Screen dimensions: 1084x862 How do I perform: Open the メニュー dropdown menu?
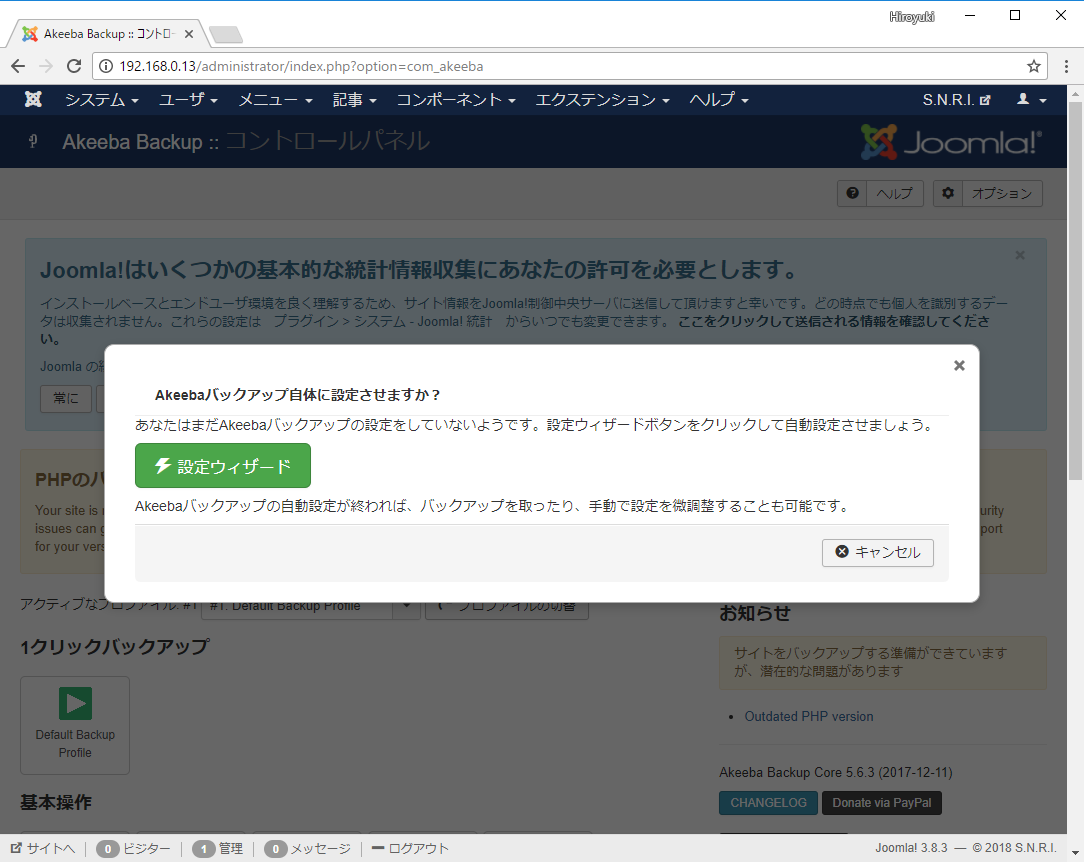click(275, 100)
